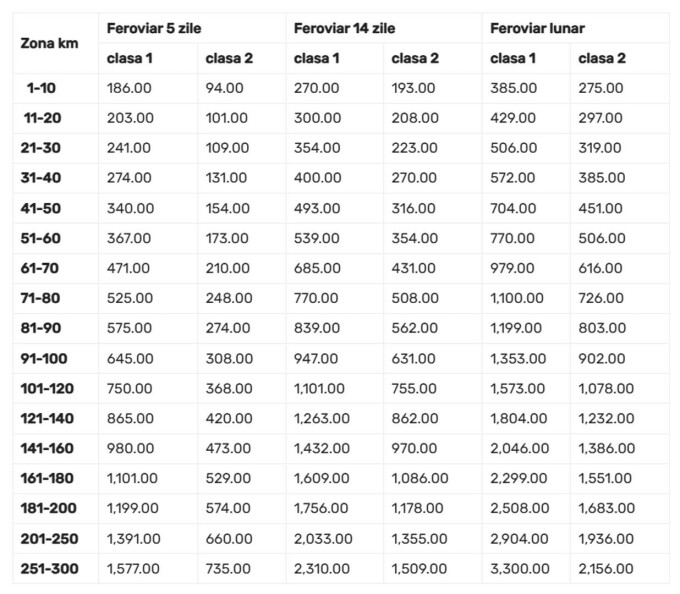Select the 251-300 zone row label
The width and height of the screenshot is (680, 594).
48,569
